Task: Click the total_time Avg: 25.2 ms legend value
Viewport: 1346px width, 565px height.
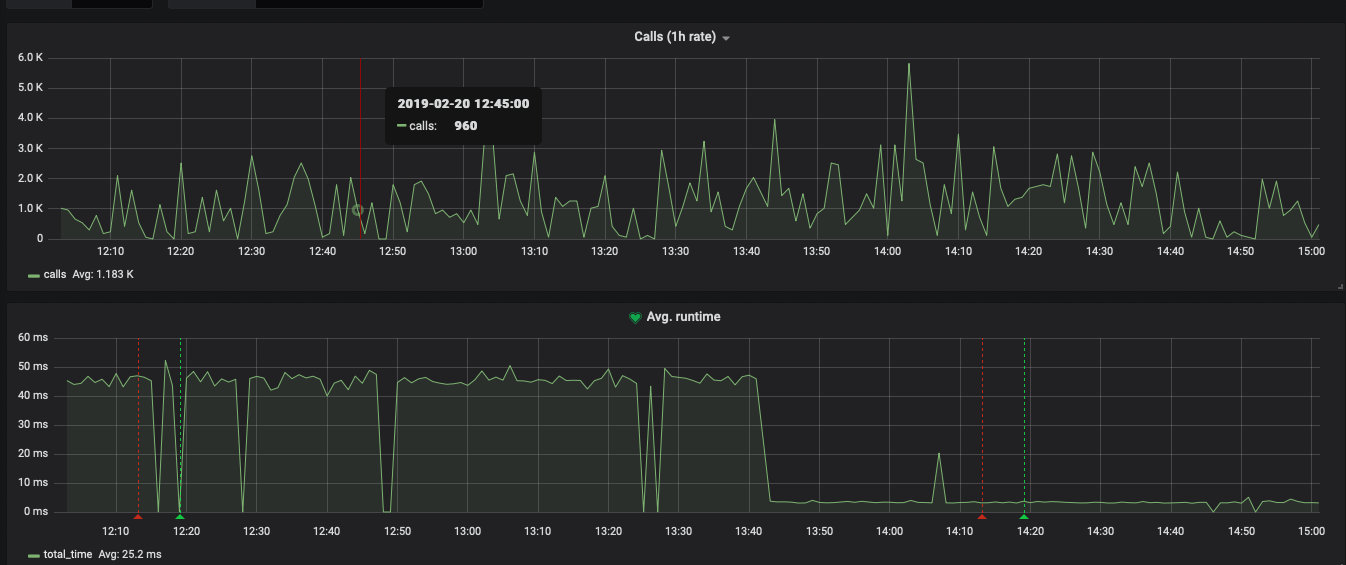Action: 130,554
